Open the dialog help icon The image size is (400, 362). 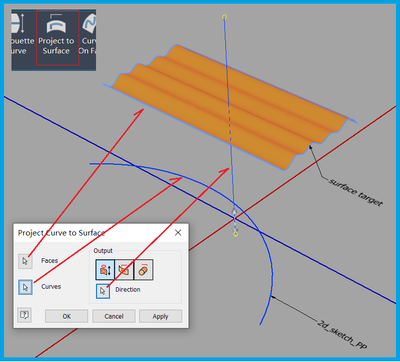tap(24, 315)
